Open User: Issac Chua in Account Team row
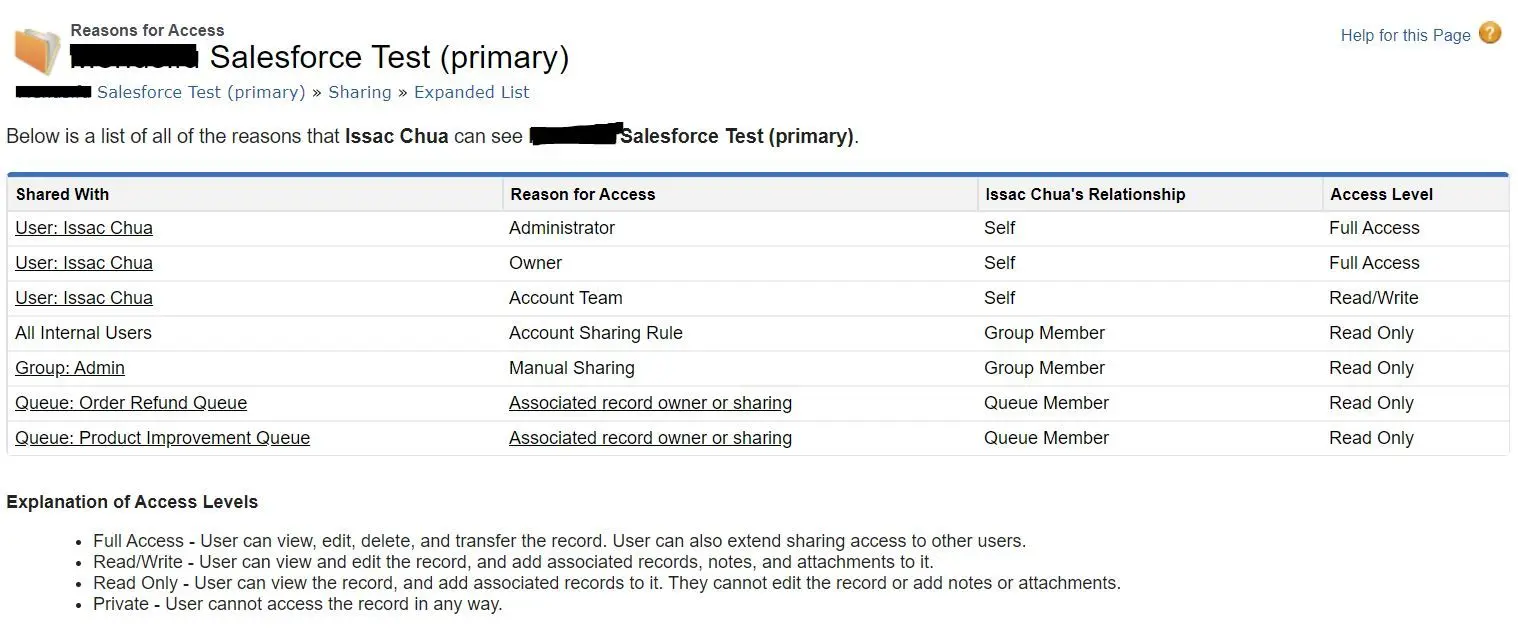 tap(84, 298)
